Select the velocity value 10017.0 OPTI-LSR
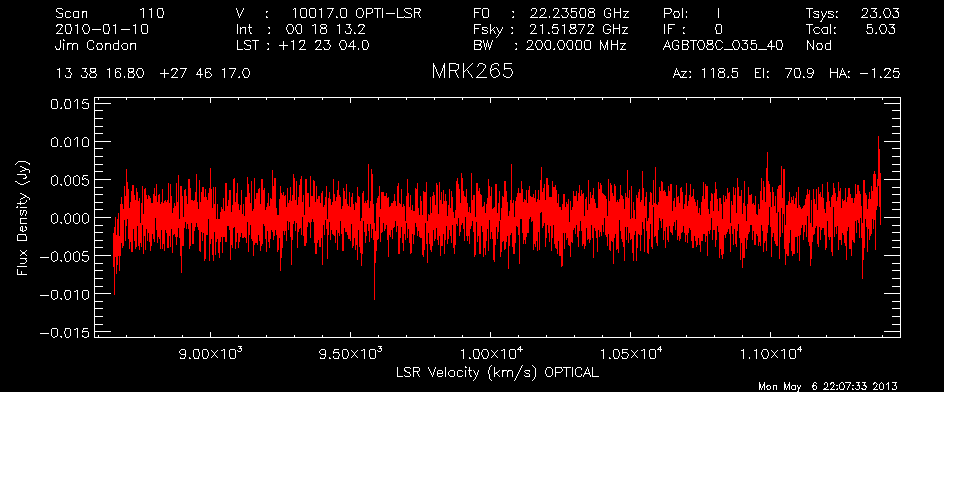Image resolution: width=962 pixels, height=490 pixels. (x=356, y=13)
